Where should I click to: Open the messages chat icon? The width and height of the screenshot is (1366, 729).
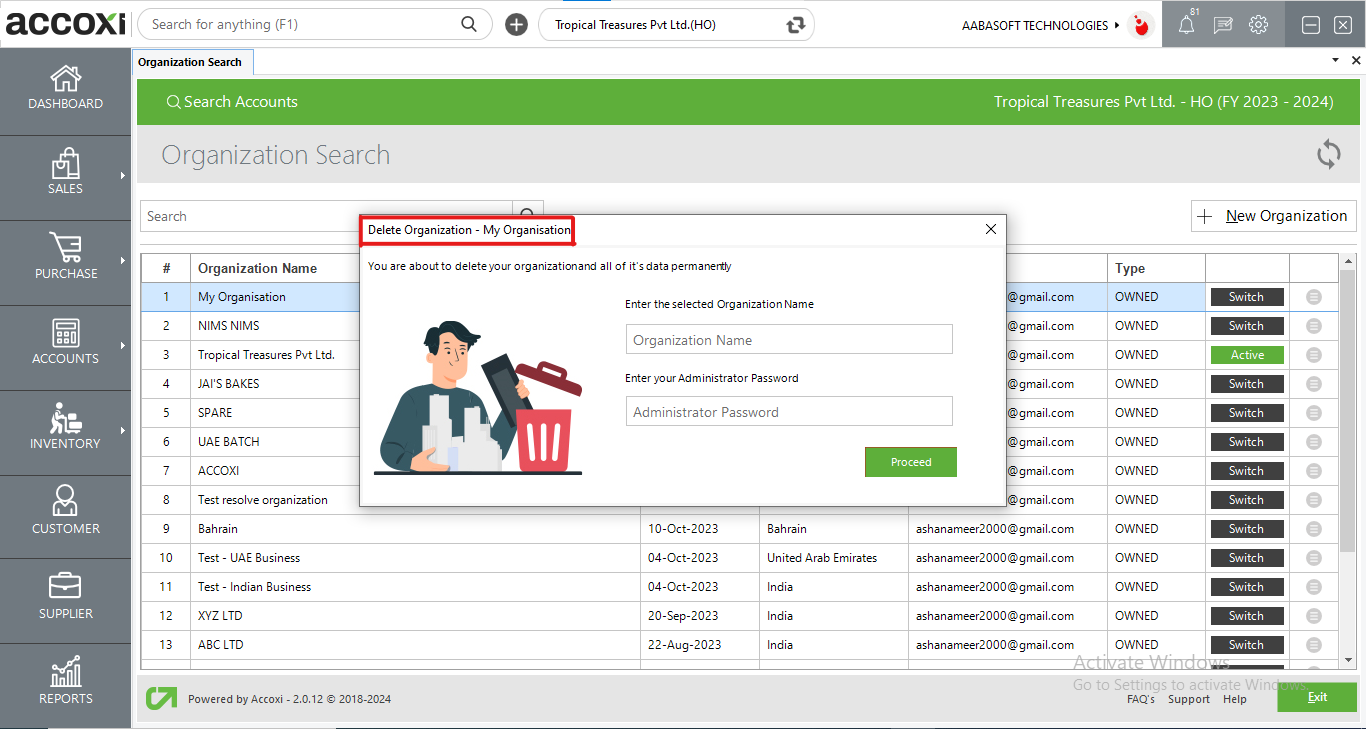[1223, 25]
